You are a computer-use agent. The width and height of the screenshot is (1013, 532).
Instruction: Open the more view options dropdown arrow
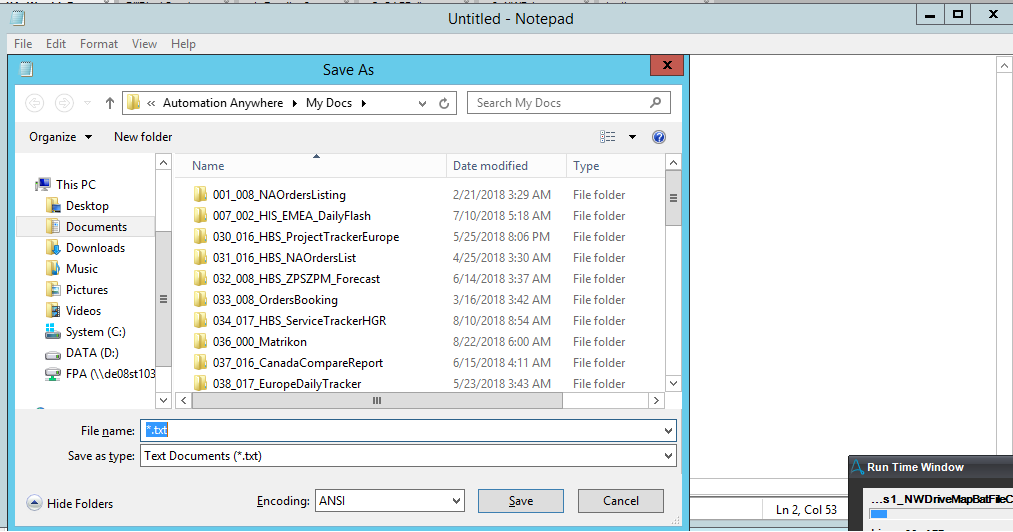(632, 137)
